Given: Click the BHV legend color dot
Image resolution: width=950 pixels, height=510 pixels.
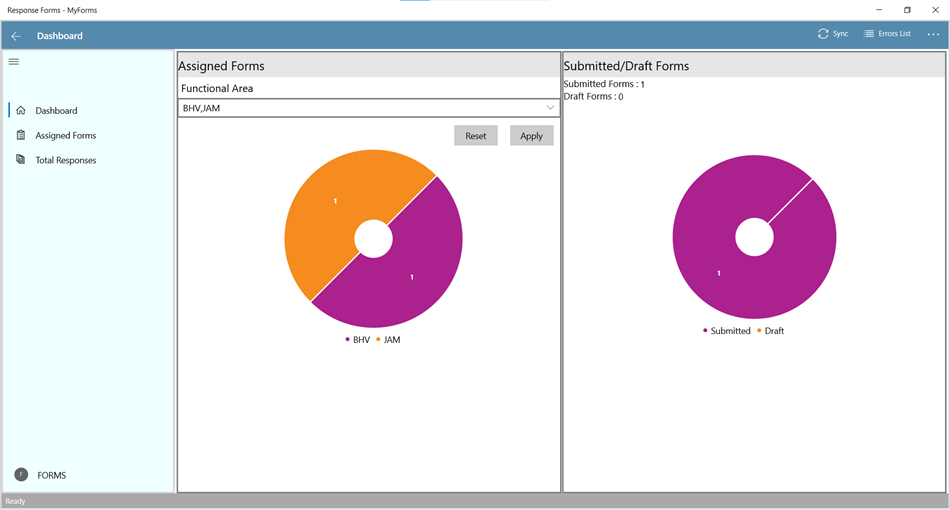Looking at the screenshot, I should pos(347,339).
